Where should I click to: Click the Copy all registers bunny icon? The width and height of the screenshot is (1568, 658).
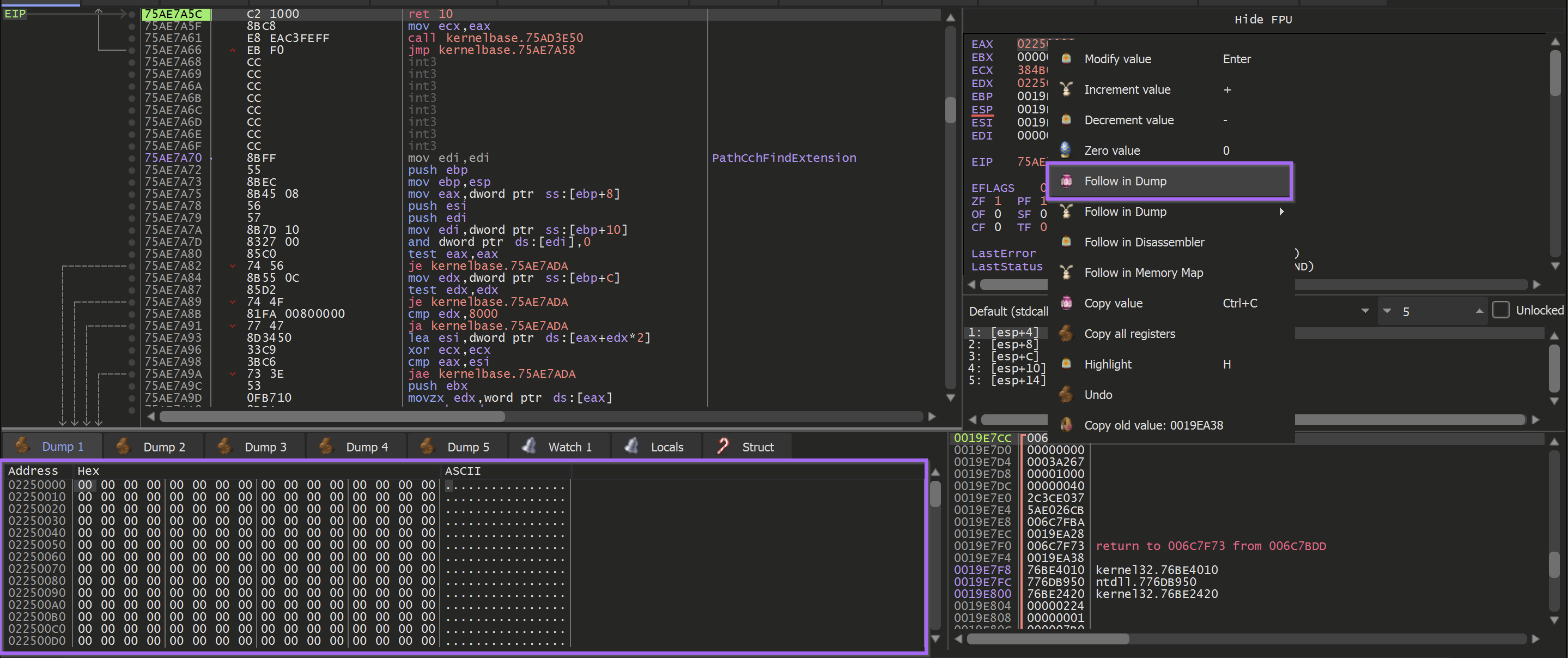pos(1065,333)
